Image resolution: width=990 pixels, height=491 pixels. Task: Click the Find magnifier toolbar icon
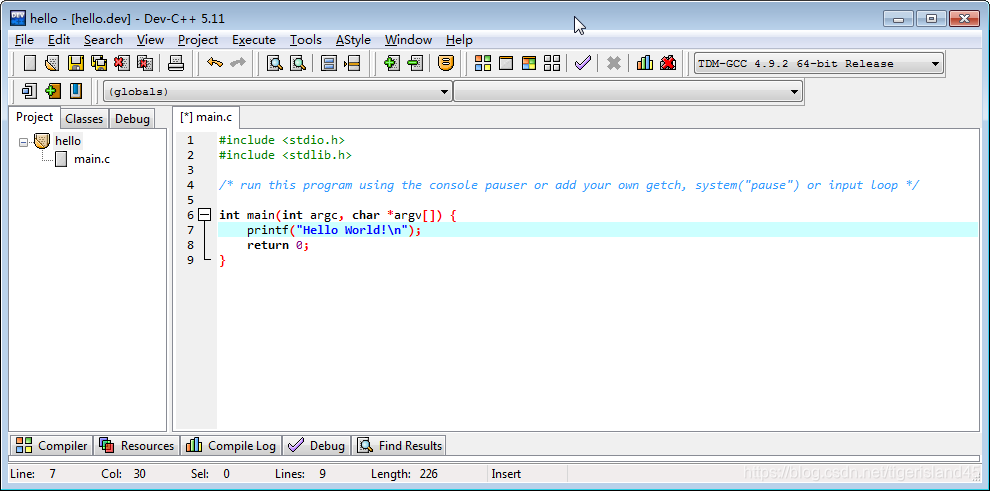pyautogui.click(x=275, y=63)
